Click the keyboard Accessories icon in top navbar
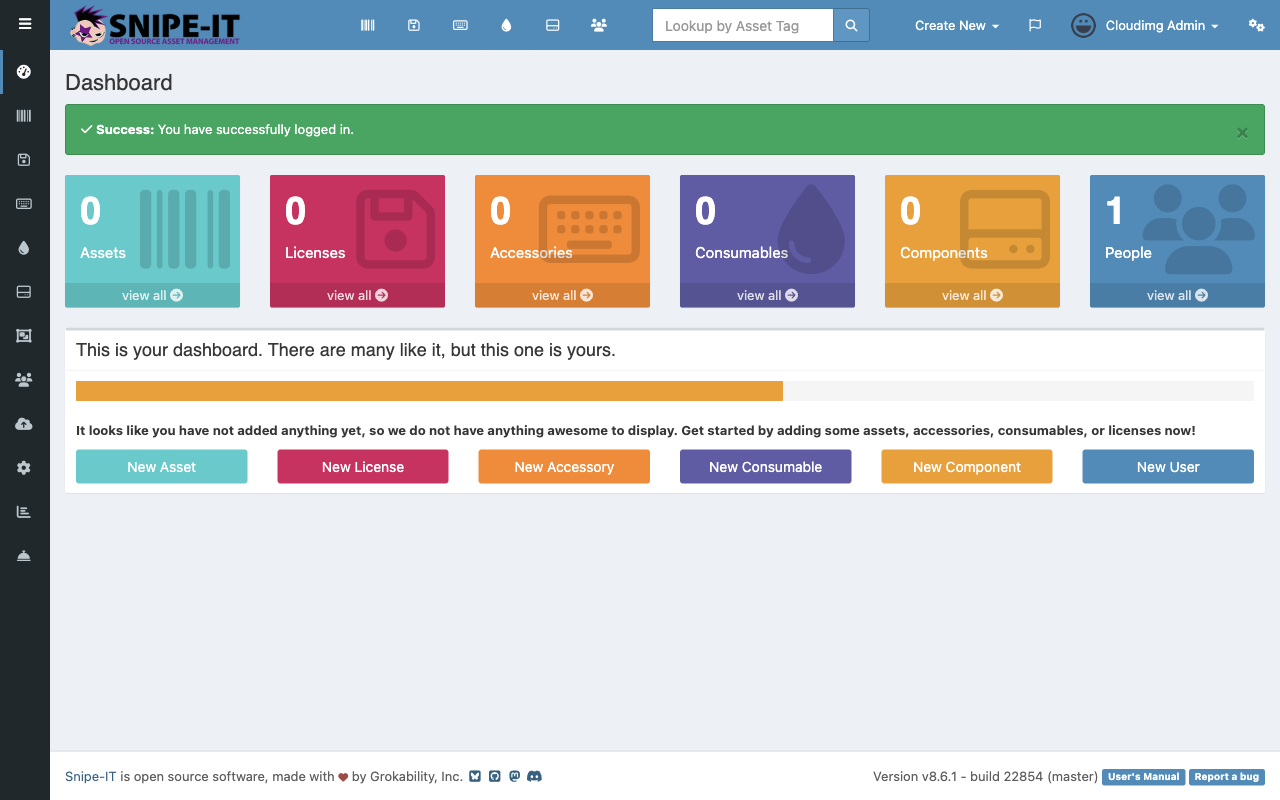 pyautogui.click(x=460, y=25)
